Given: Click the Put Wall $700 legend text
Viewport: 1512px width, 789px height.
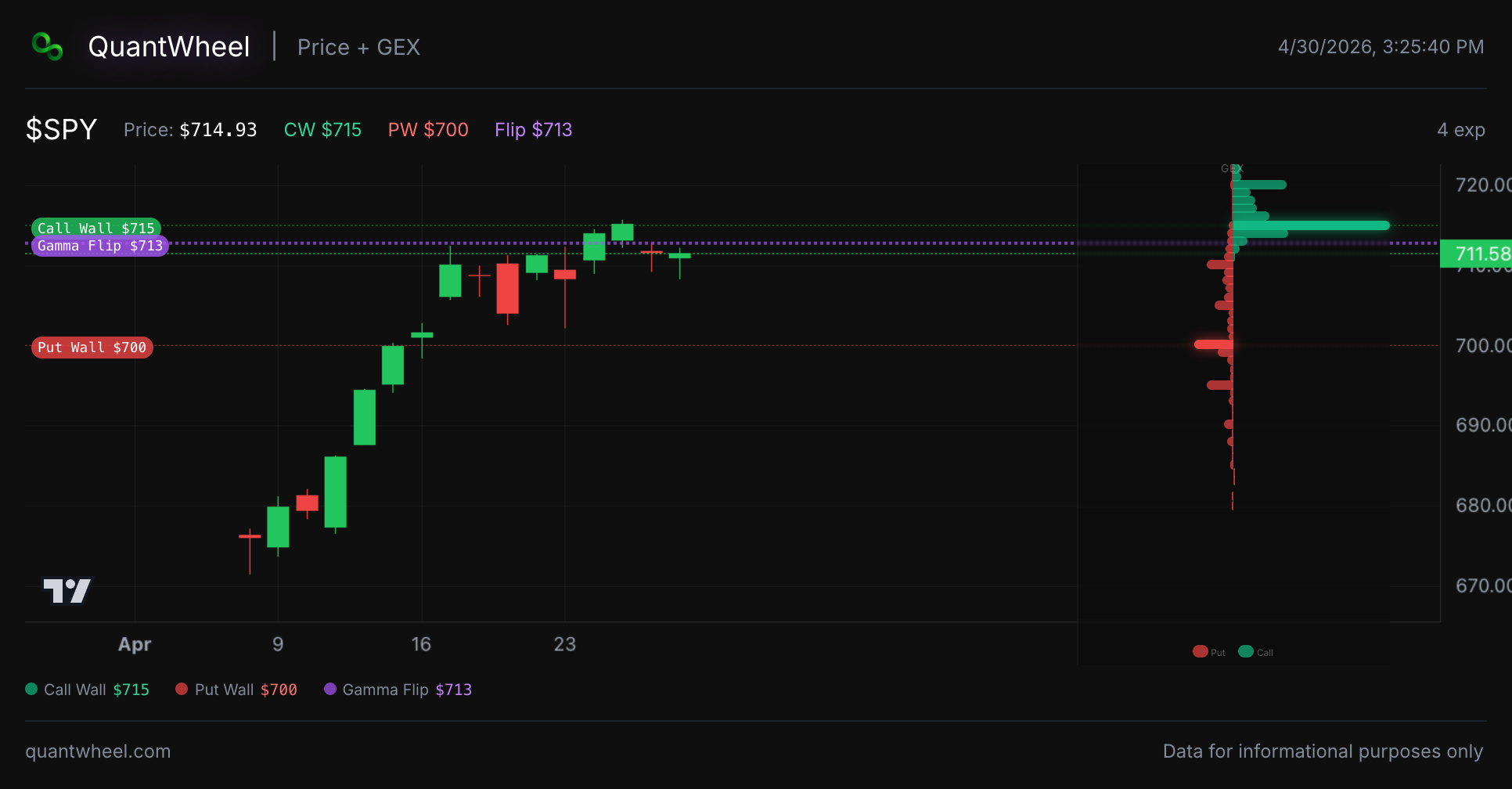Looking at the screenshot, I should (x=246, y=690).
